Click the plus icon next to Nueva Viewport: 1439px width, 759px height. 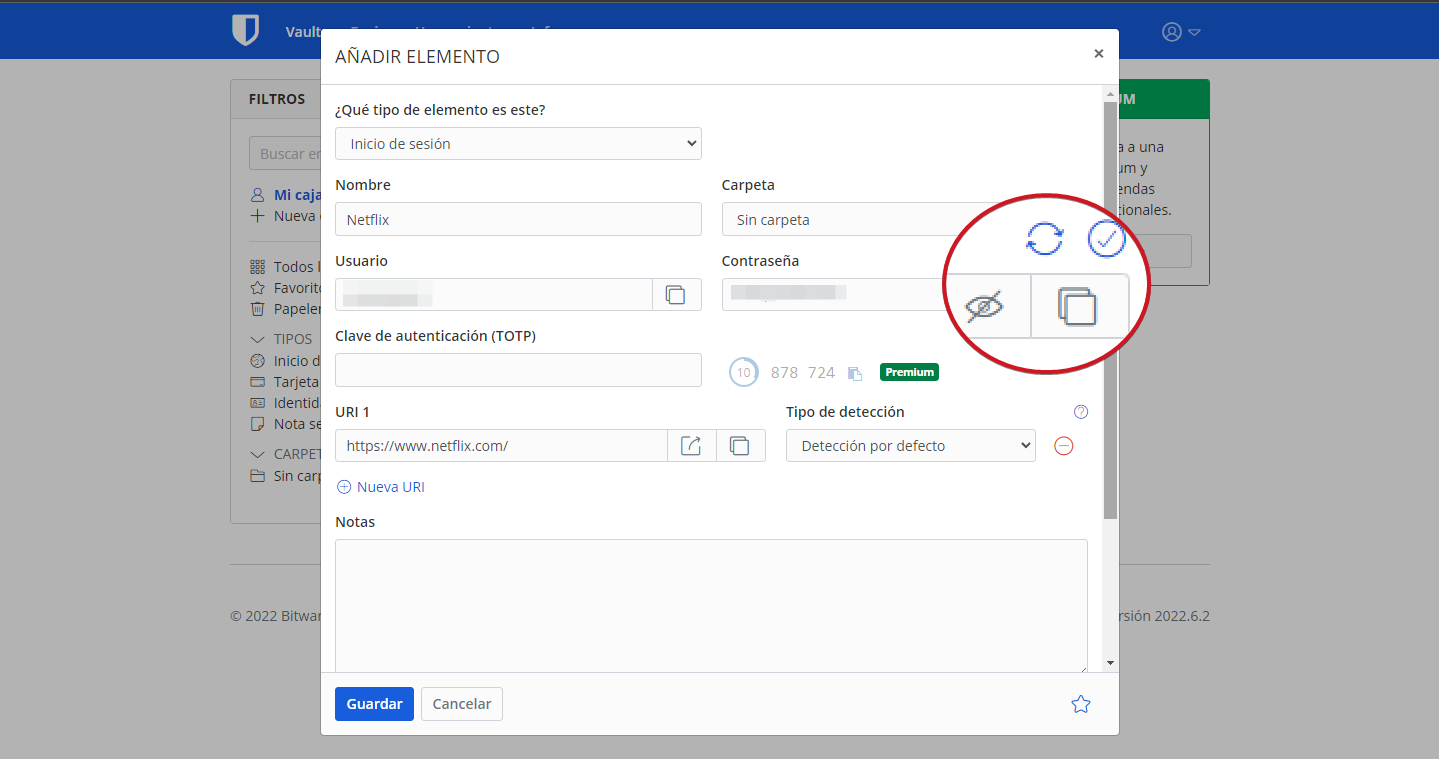click(x=257, y=216)
